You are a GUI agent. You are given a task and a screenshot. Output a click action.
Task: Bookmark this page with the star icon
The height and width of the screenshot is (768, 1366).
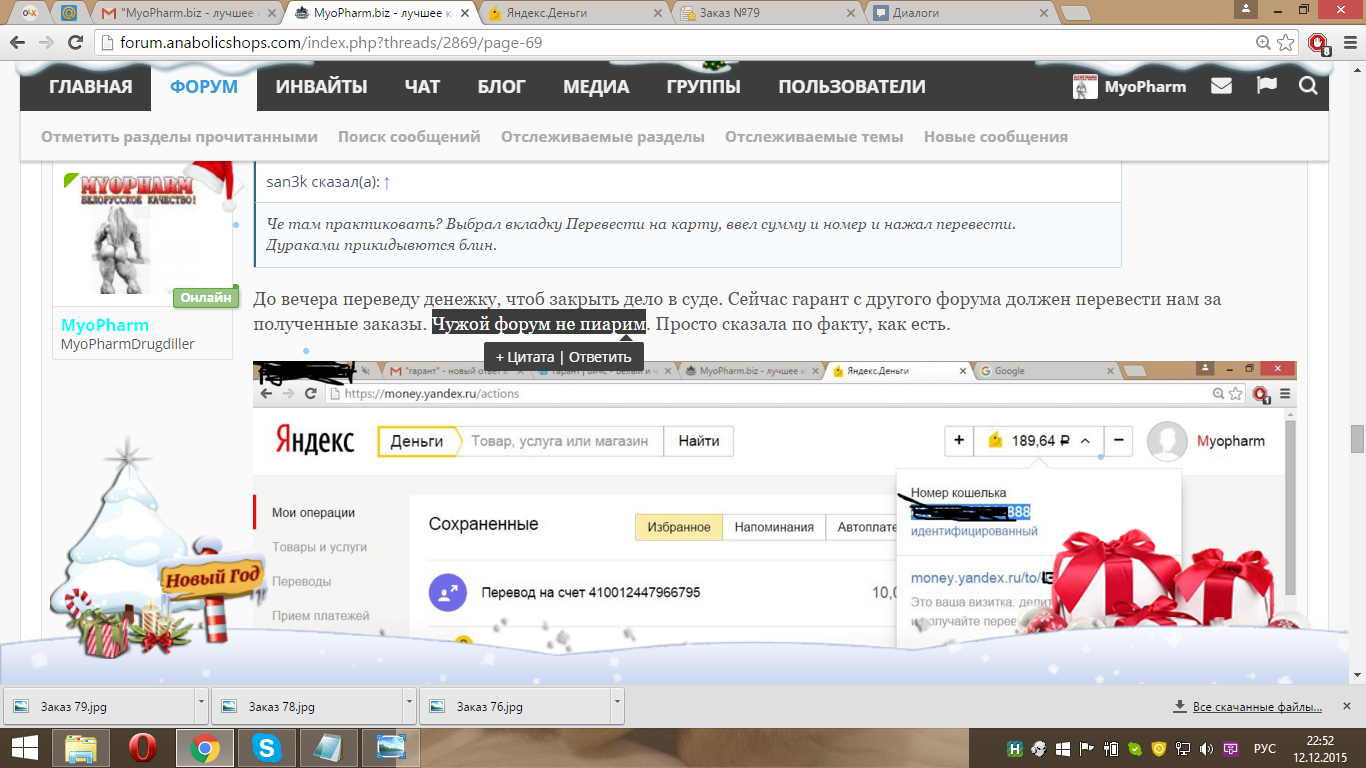pyautogui.click(x=1287, y=43)
